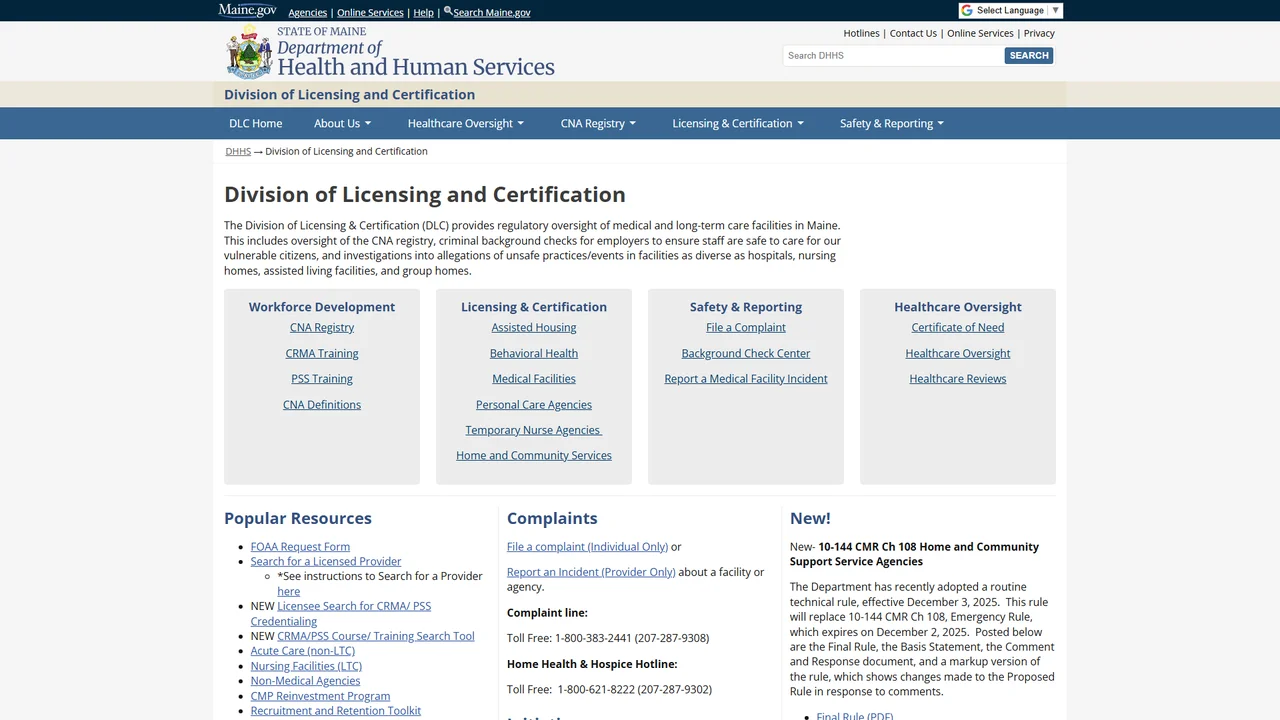The width and height of the screenshot is (1280, 720).
Task: Open the FOAA Request Form link
Action: [x=300, y=546]
